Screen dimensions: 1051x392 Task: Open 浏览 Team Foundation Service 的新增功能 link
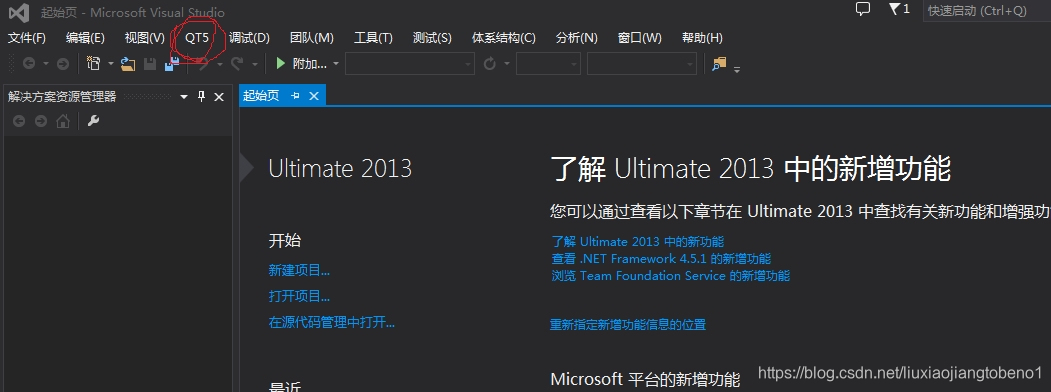click(670, 275)
